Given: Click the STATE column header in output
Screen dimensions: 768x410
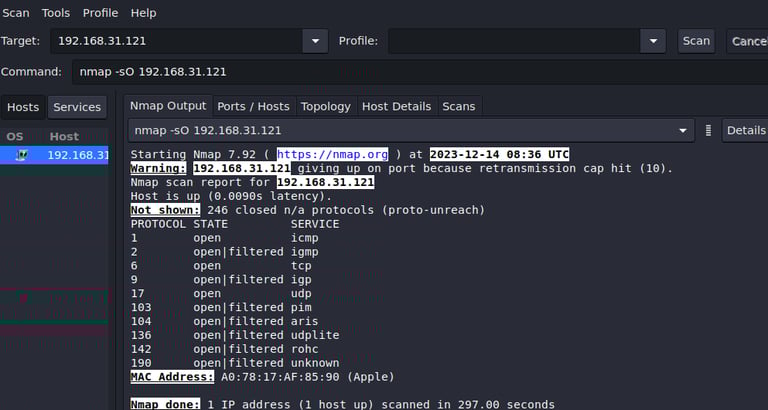Looking at the screenshot, I should point(211,224).
